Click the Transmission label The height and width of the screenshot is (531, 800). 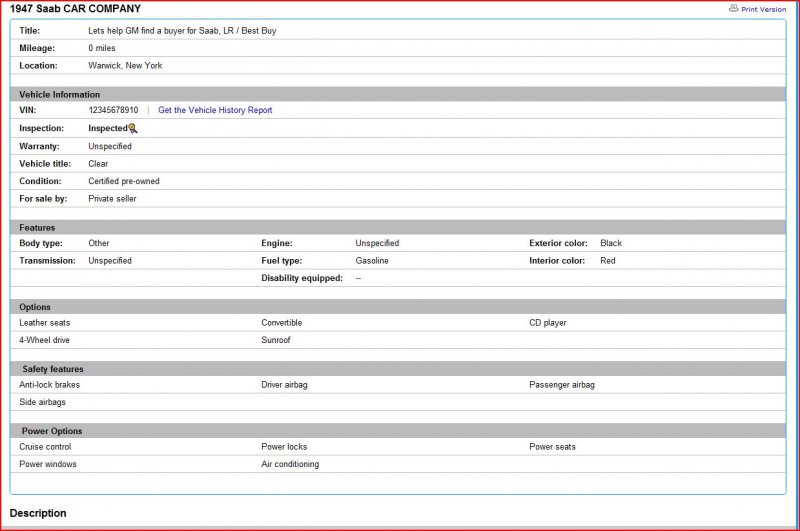point(47,261)
